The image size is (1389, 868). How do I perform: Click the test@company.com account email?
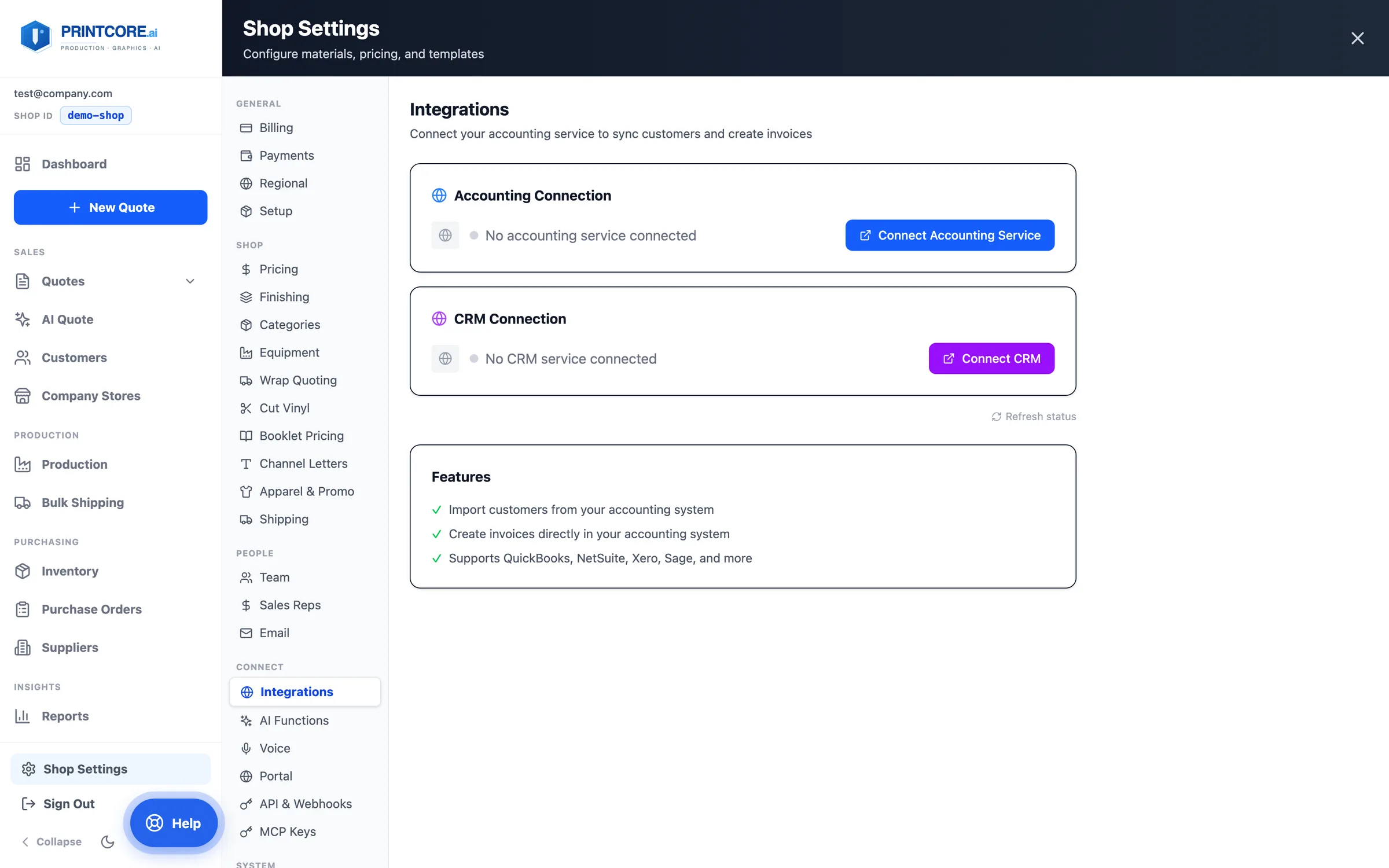pos(63,94)
